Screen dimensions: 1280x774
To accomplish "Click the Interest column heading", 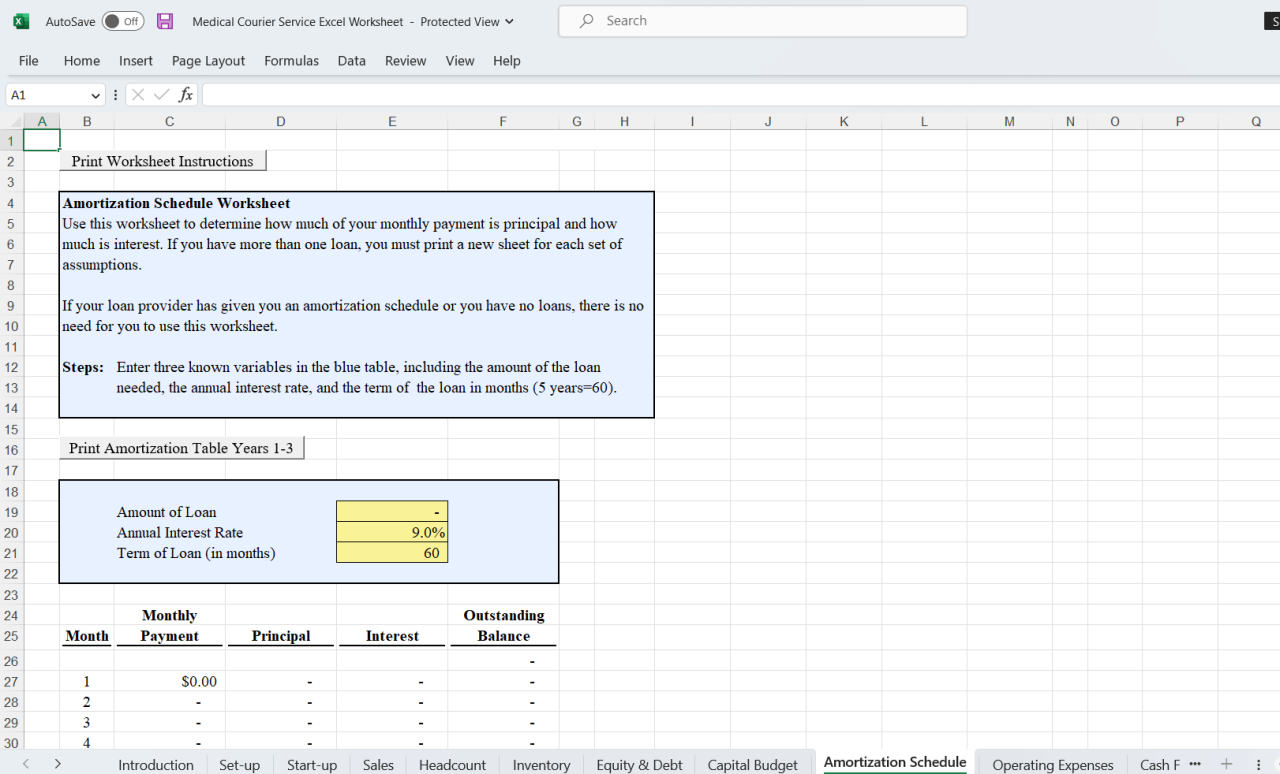I will [x=392, y=636].
